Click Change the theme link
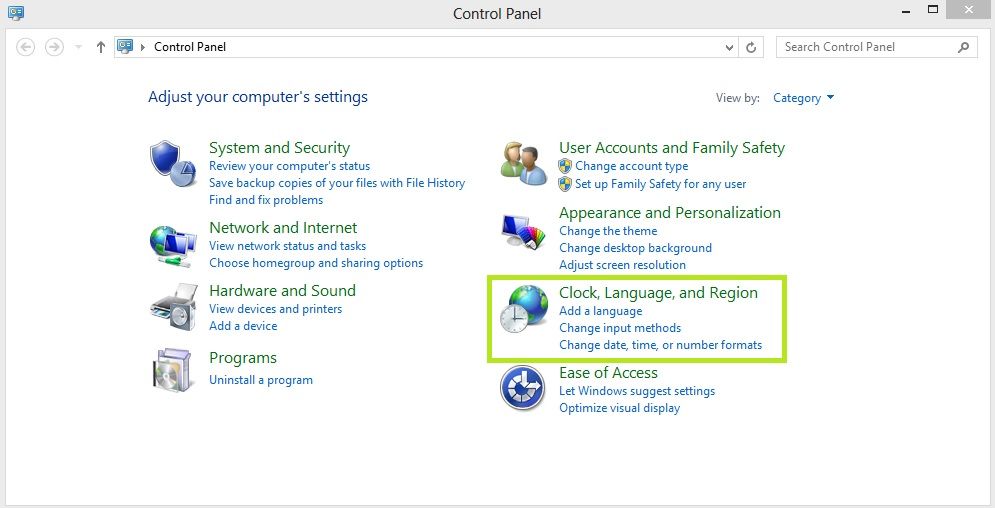 (x=608, y=231)
